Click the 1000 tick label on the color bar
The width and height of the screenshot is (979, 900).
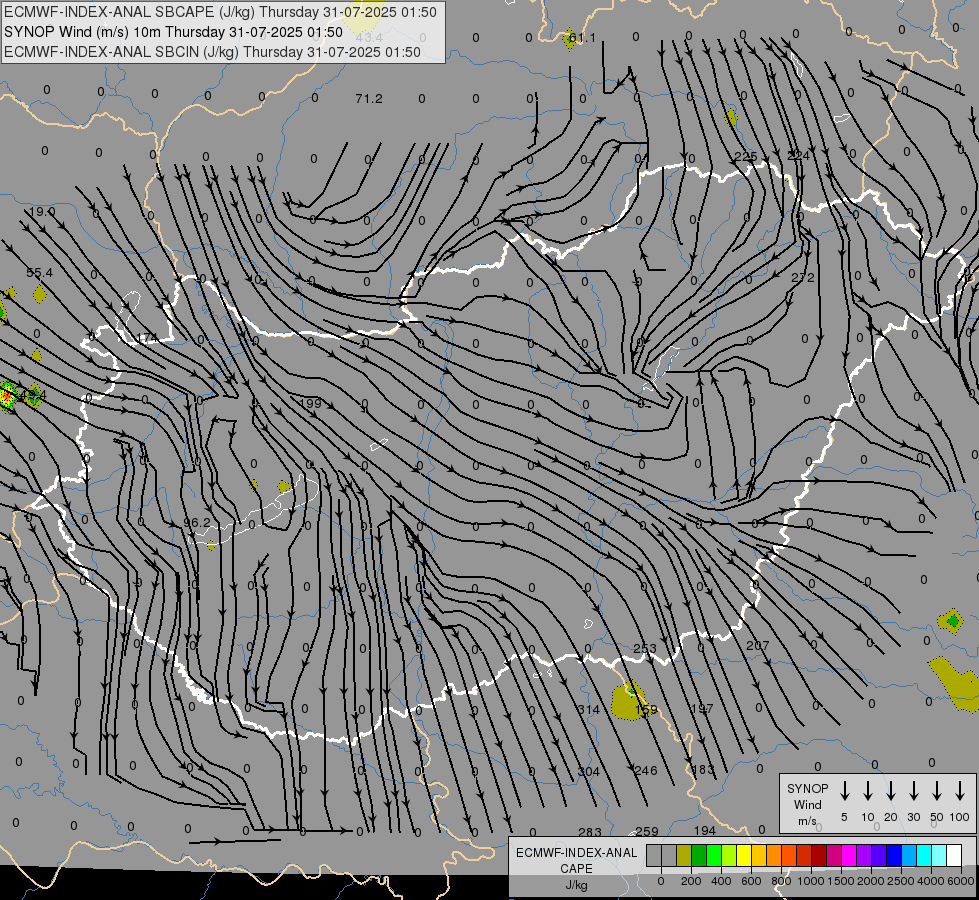coord(810,881)
